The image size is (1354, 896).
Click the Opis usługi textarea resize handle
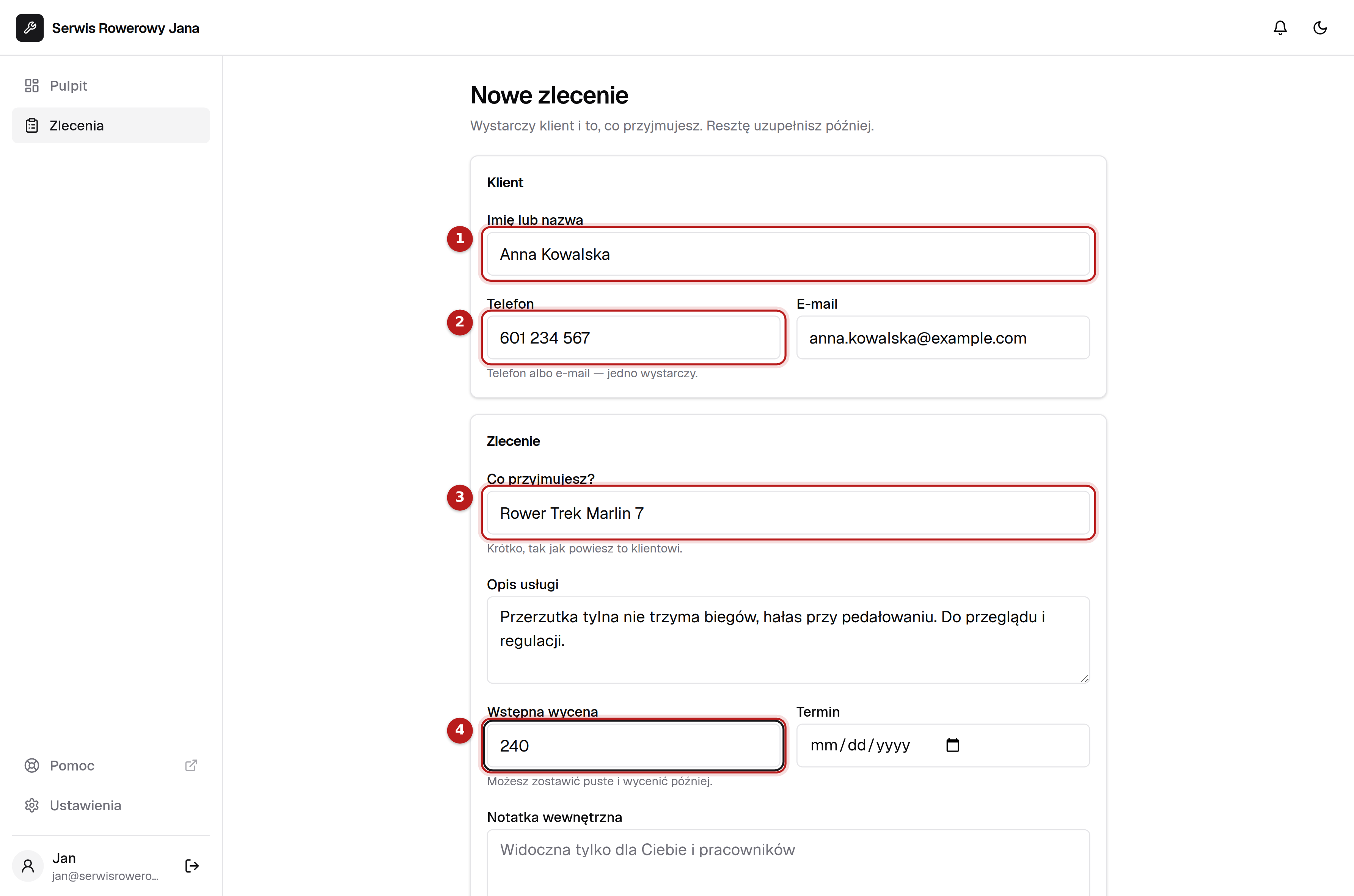(1084, 678)
